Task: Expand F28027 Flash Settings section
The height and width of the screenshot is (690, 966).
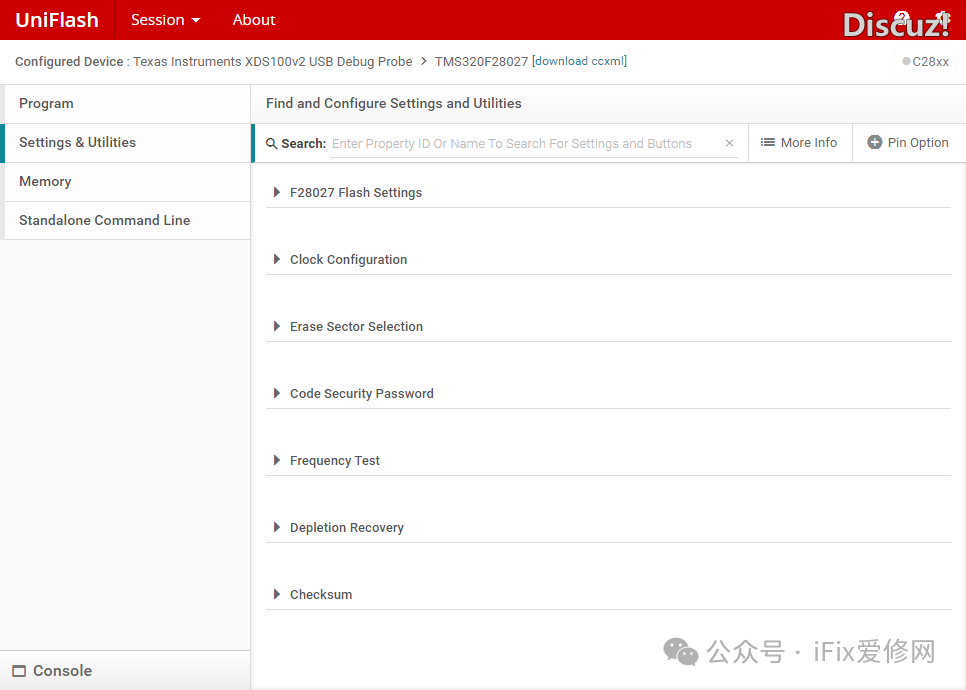Action: pyautogui.click(x=277, y=193)
